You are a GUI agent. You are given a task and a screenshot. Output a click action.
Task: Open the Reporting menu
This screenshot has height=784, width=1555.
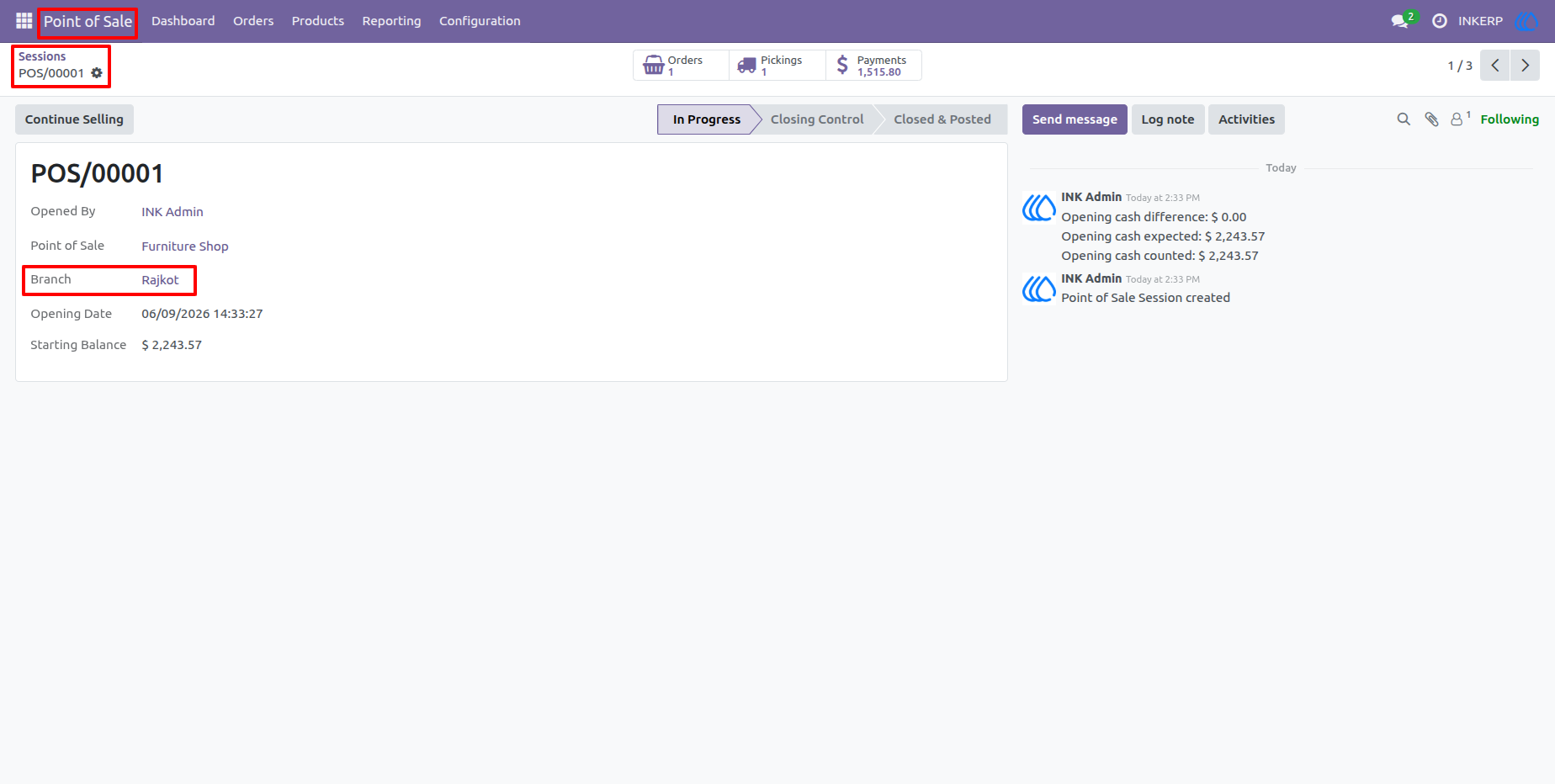391,21
